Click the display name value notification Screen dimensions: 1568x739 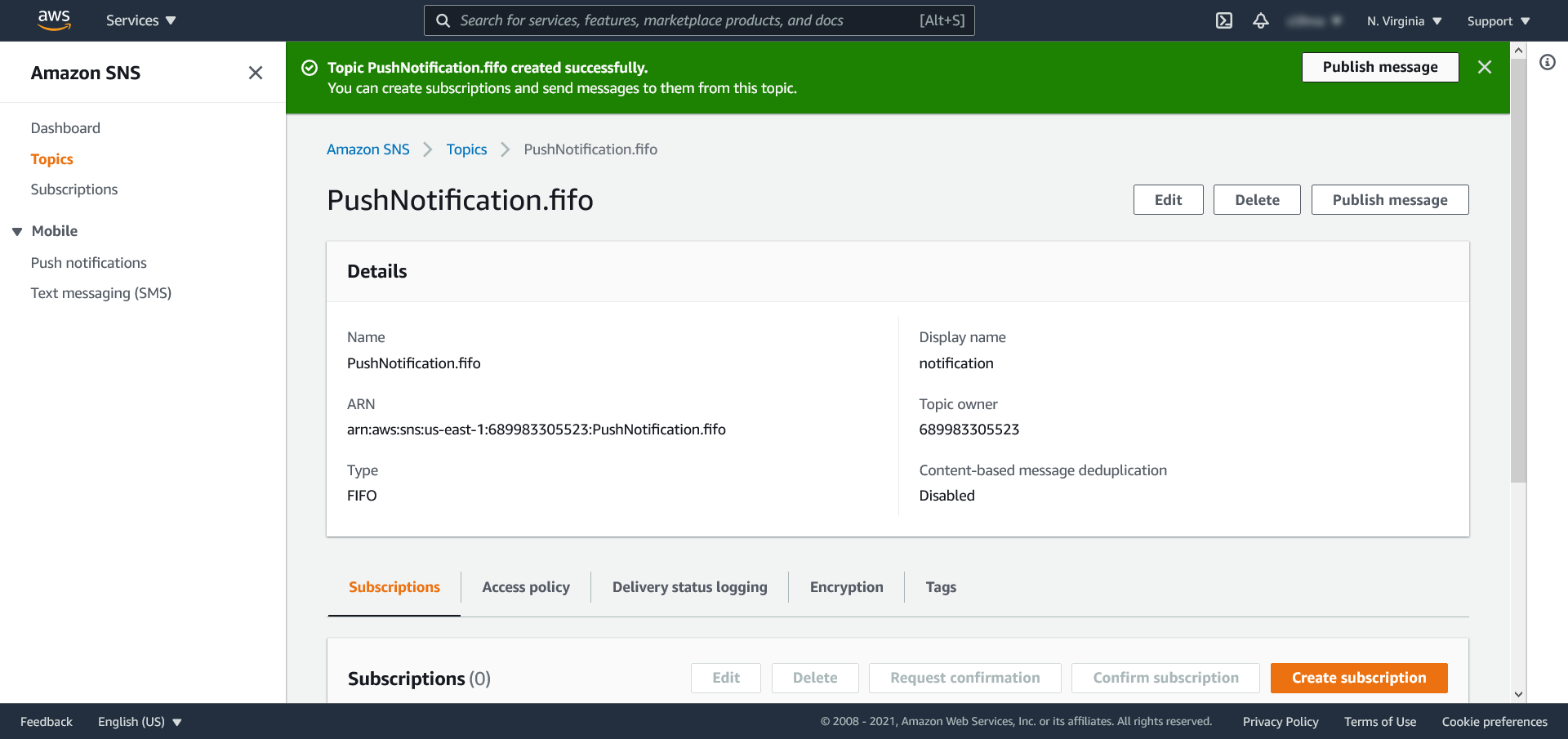click(x=956, y=363)
